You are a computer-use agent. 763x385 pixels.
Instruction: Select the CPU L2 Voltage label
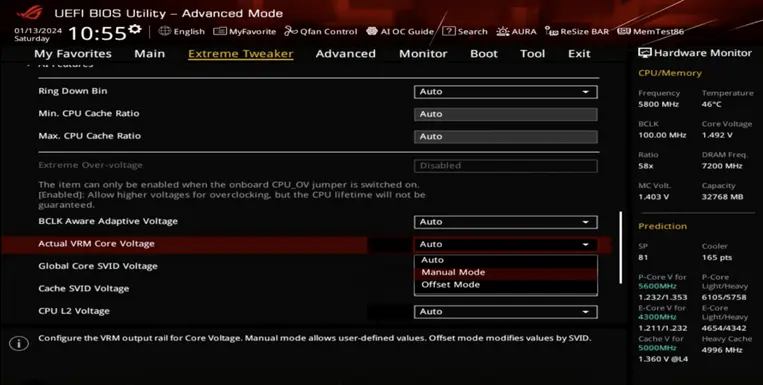click(x=74, y=311)
